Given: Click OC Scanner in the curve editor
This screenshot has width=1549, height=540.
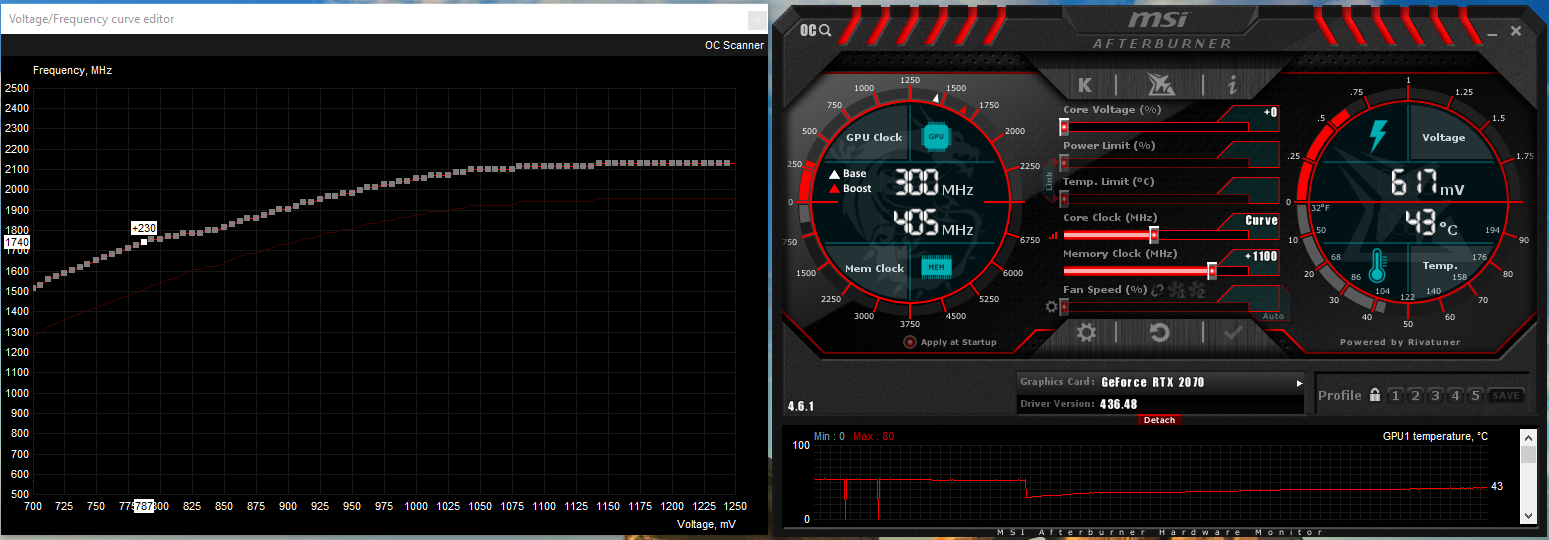Looking at the screenshot, I should click(x=734, y=45).
